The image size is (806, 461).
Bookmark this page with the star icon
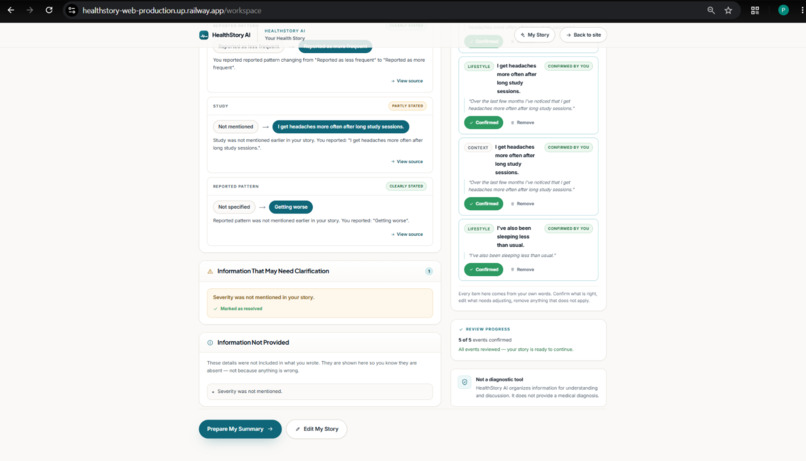(728, 10)
